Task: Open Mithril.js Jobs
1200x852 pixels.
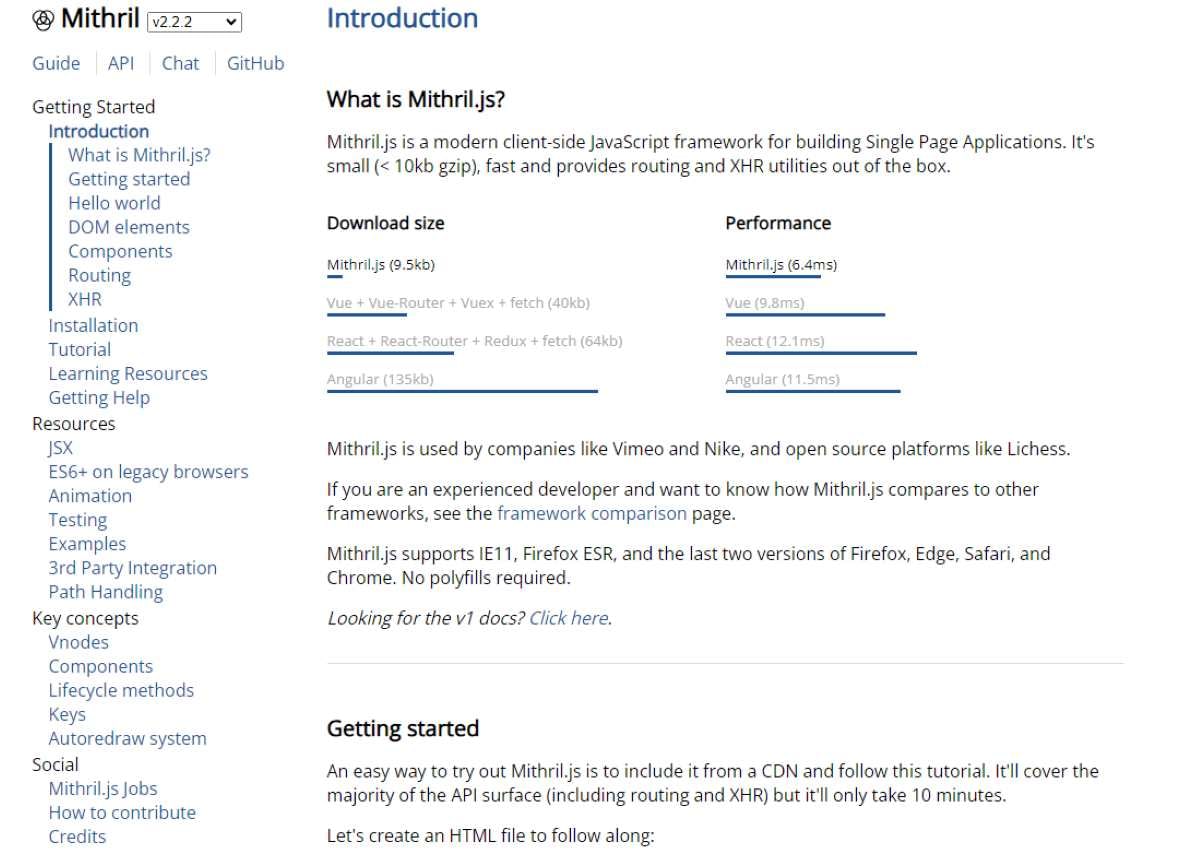Action: point(104,788)
